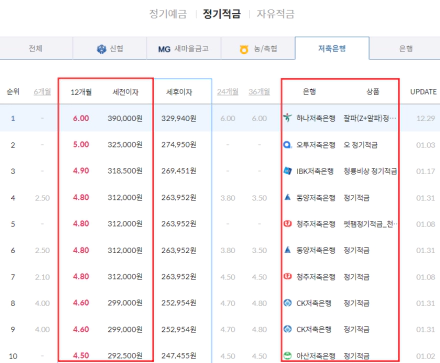Click the 하나저축은행 green logo icon
The height and width of the screenshot is (363, 440).
coord(287,118)
